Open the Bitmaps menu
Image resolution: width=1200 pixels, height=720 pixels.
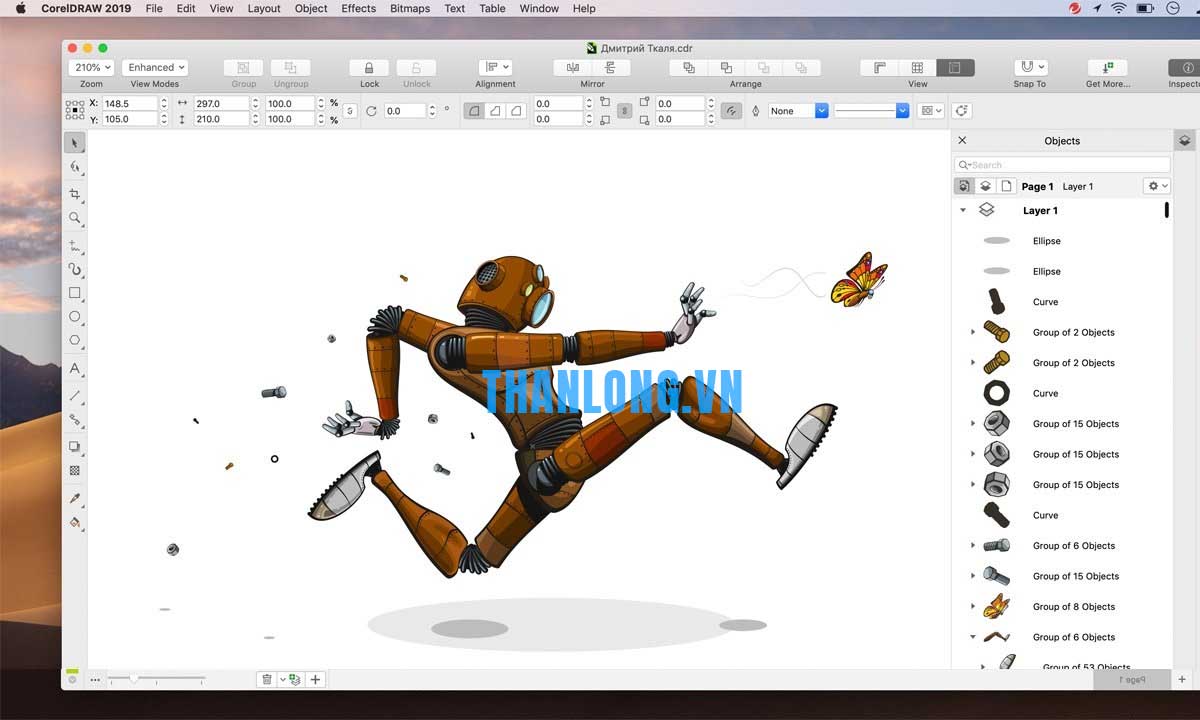pyautogui.click(x=409, y=8)
